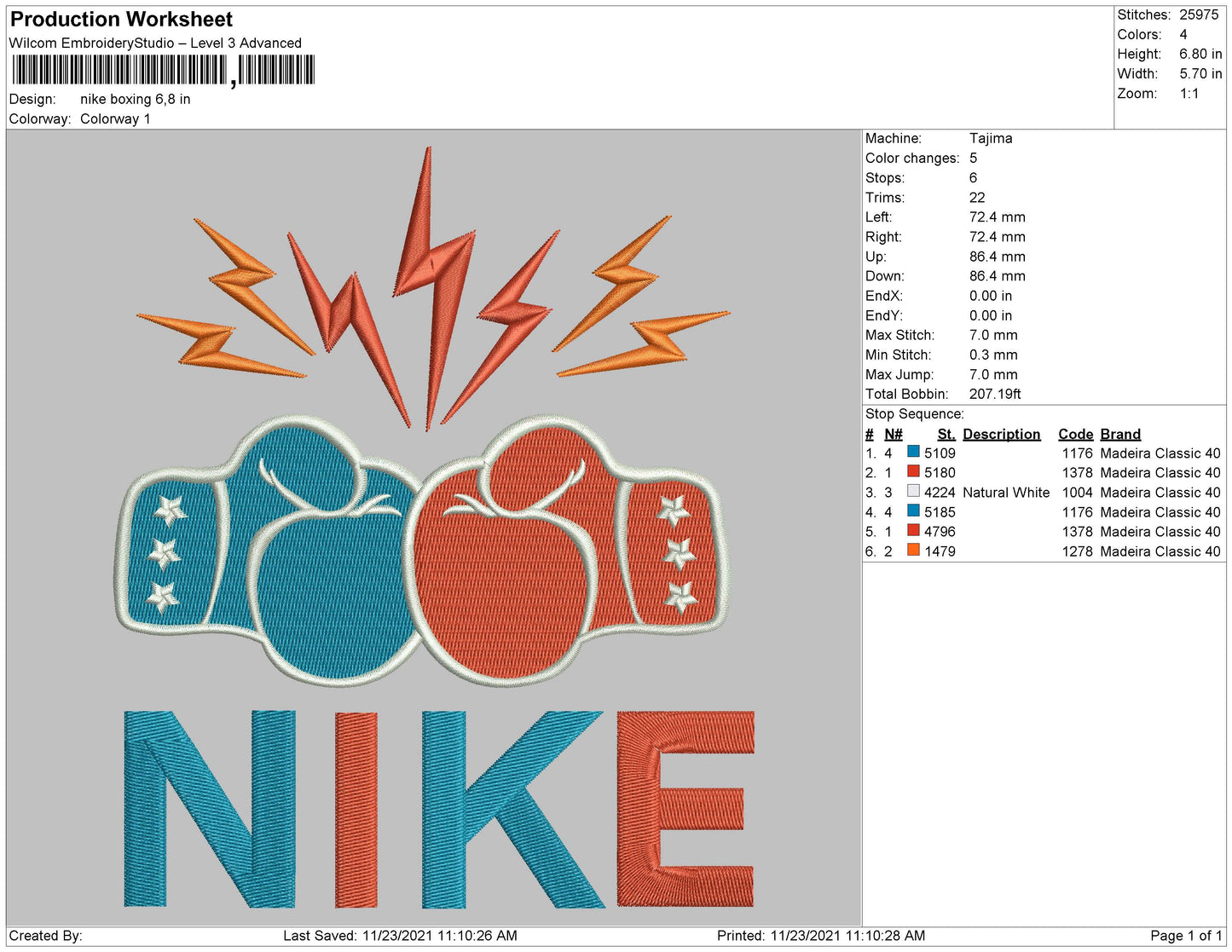
Task: Click the Left value '72.4 mm'
Action: coord(997,217)
